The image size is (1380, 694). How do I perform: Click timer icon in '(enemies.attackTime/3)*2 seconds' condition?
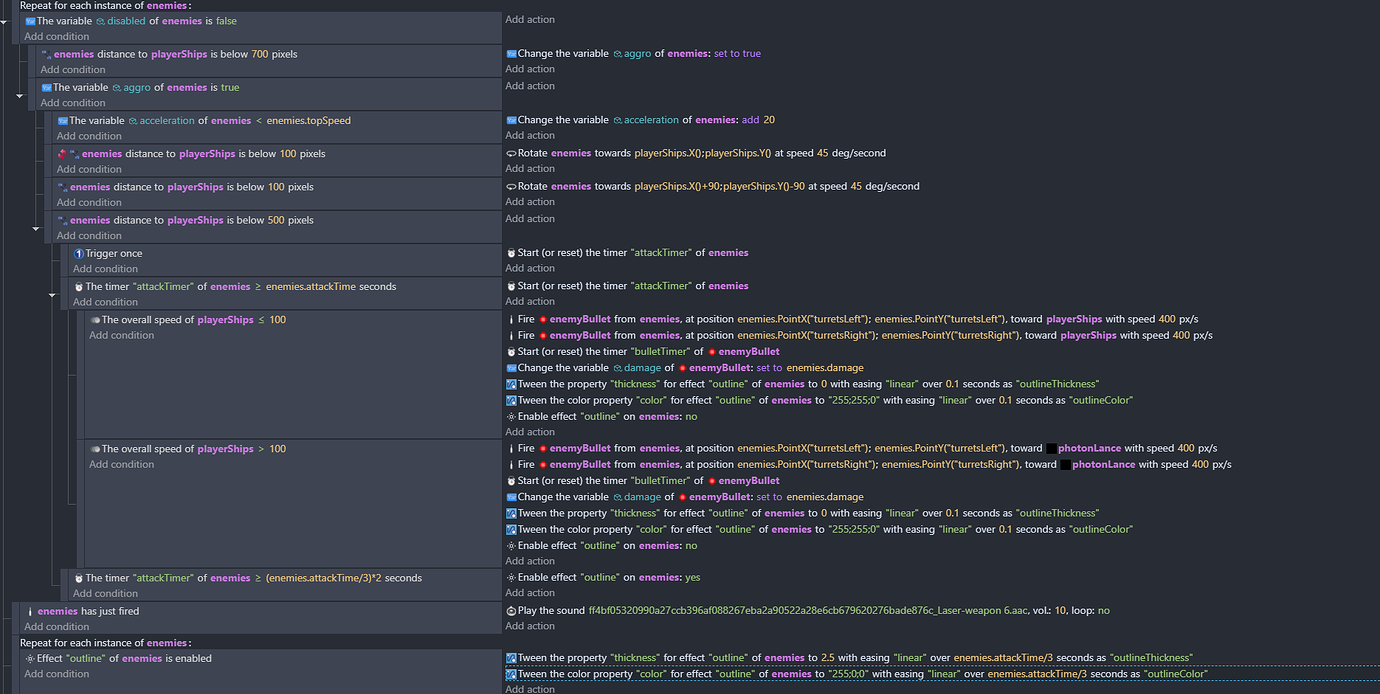78,578
